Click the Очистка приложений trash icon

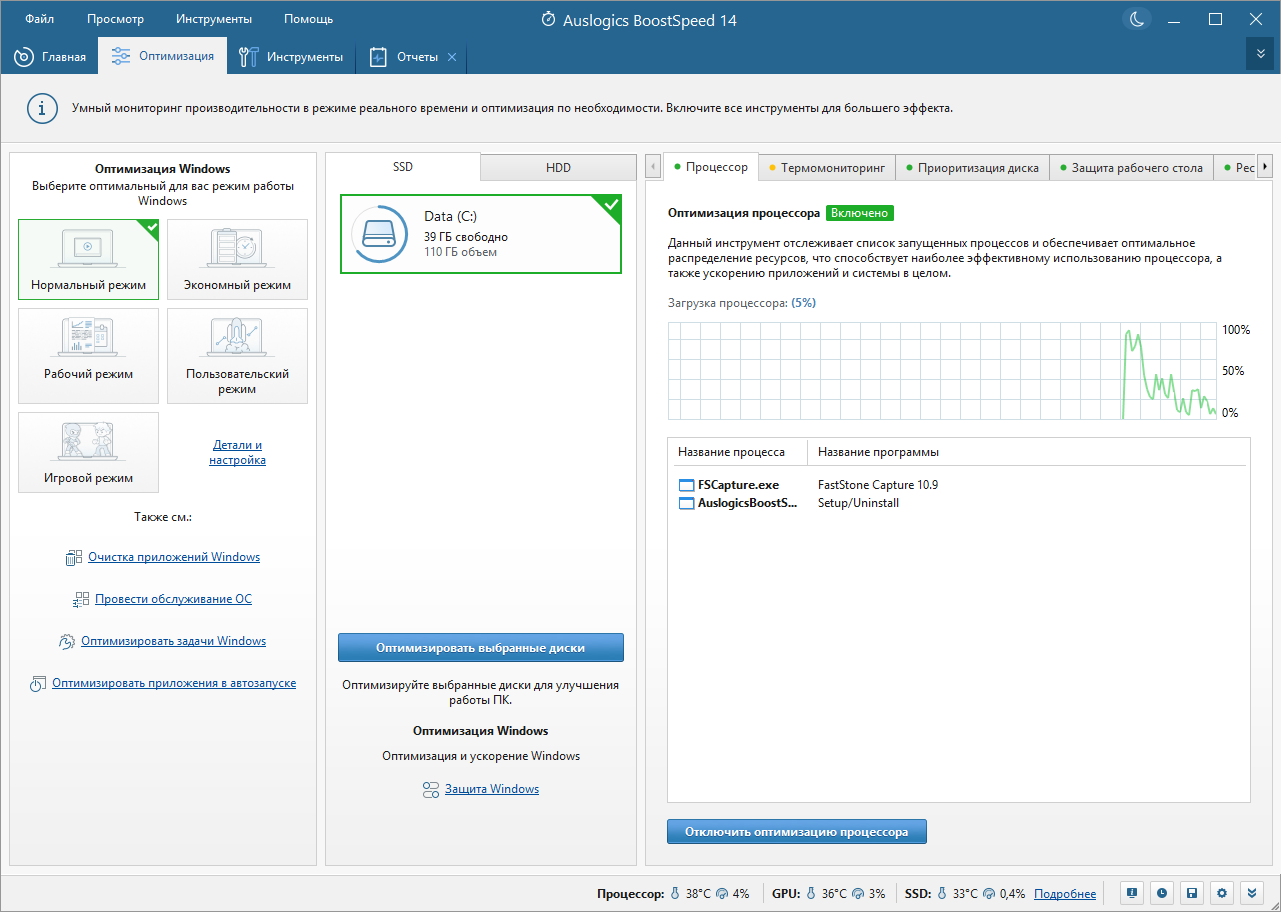[73, 558]
